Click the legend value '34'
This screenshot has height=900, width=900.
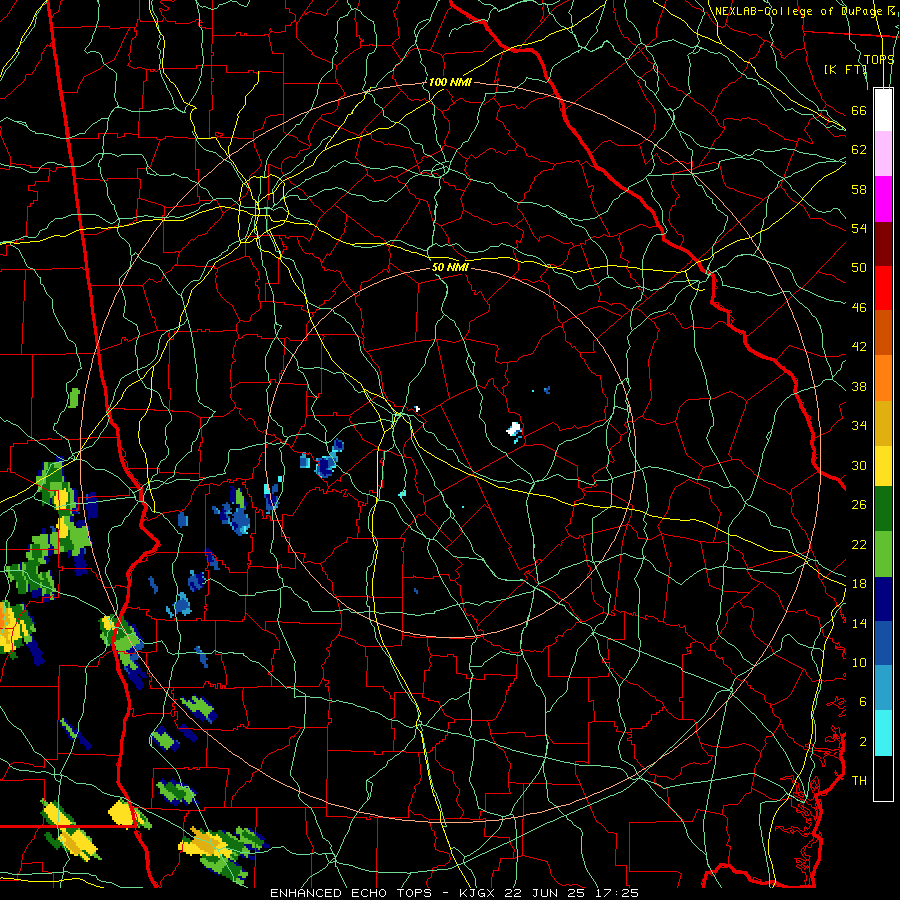(859, 426)
